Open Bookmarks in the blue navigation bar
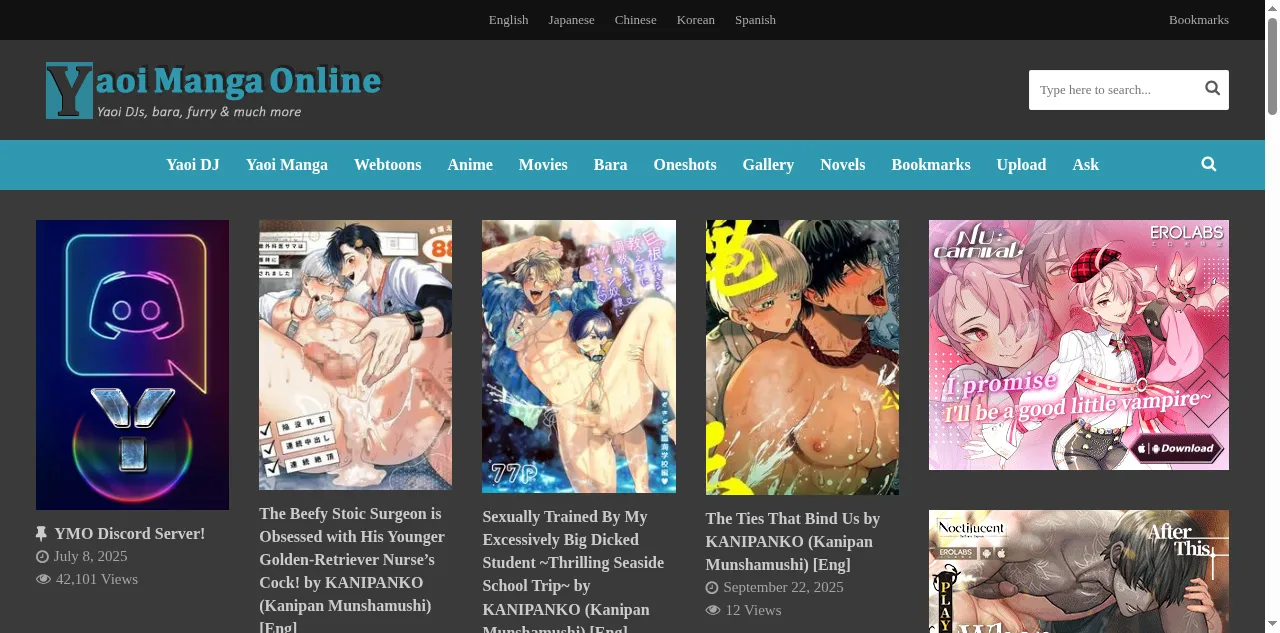This screenshot has width=1280, height=633. (x=931, y=165)
